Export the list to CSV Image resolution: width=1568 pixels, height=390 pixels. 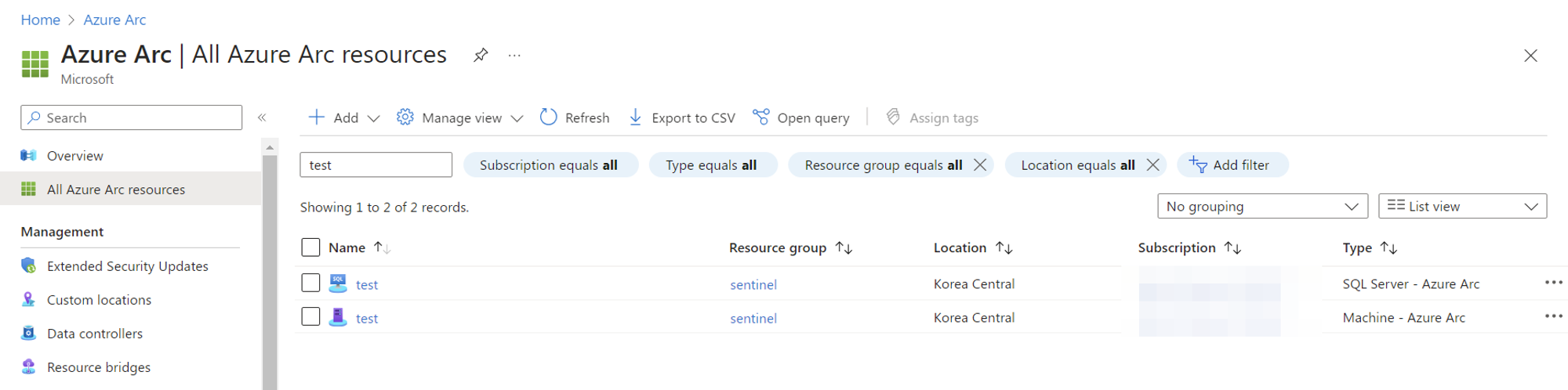click(x=682, y=117)
